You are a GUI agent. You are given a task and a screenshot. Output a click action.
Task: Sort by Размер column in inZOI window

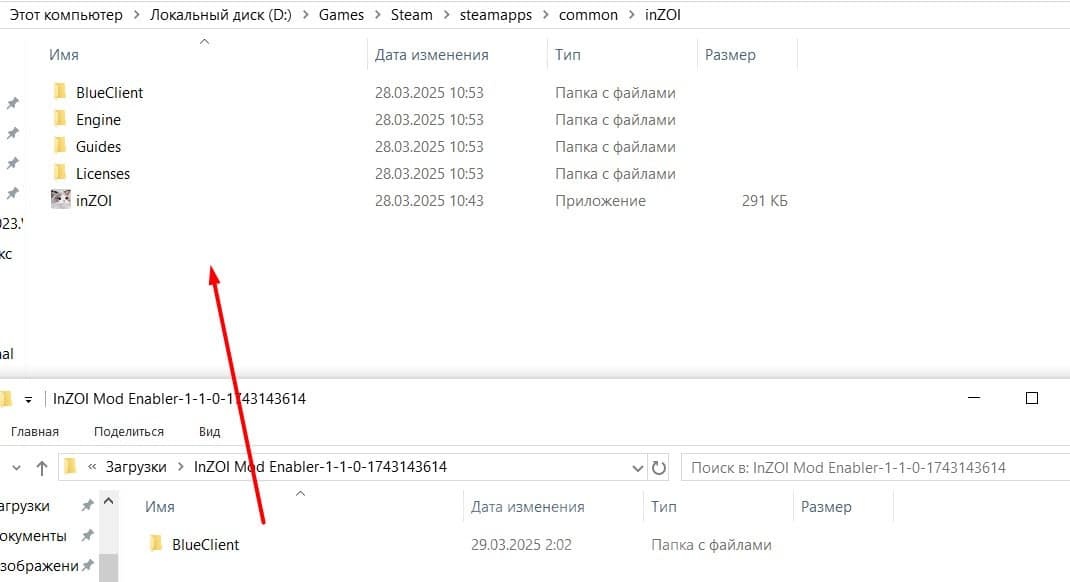click(730, 55)
